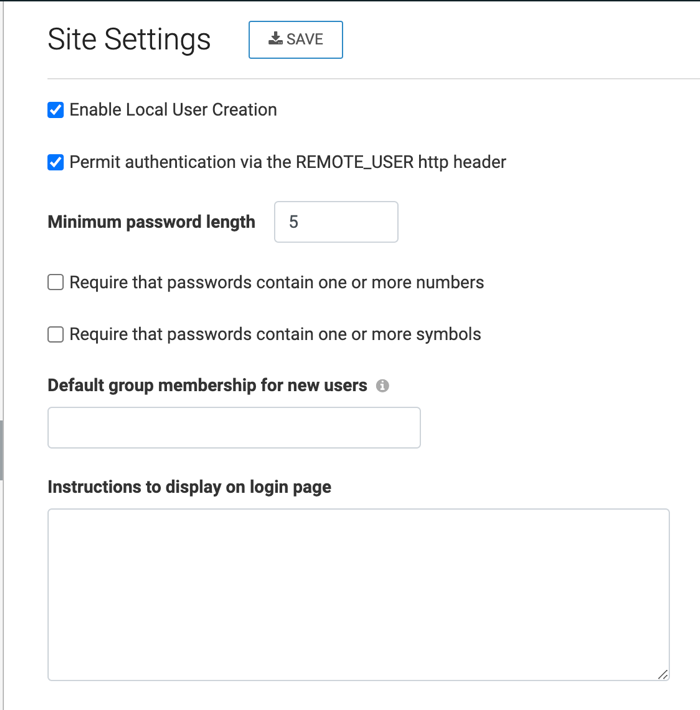This screenshot has width=700, height=710.
Task: Tick the require symbols in passwords checkbox
Action: point(56,335)
